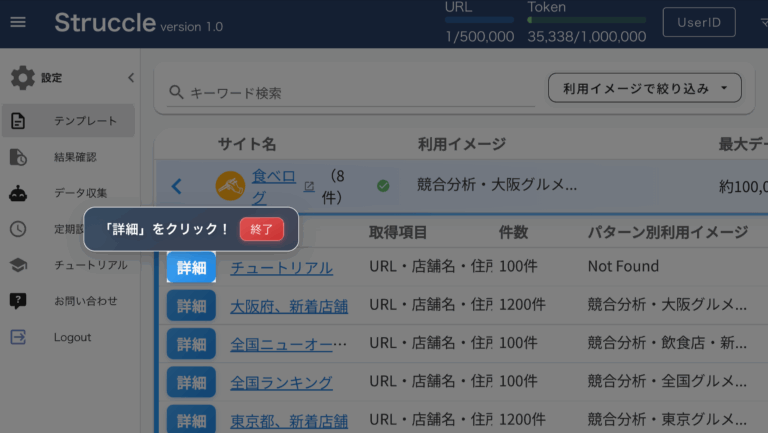Image resolution: width=768 pixels, height=433 pixels.
Task: Click the データ収集 robot icon
Action: [18, 193]
